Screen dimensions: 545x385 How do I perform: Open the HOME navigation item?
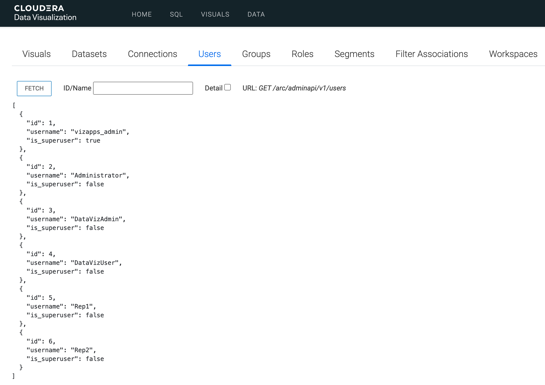141,14
